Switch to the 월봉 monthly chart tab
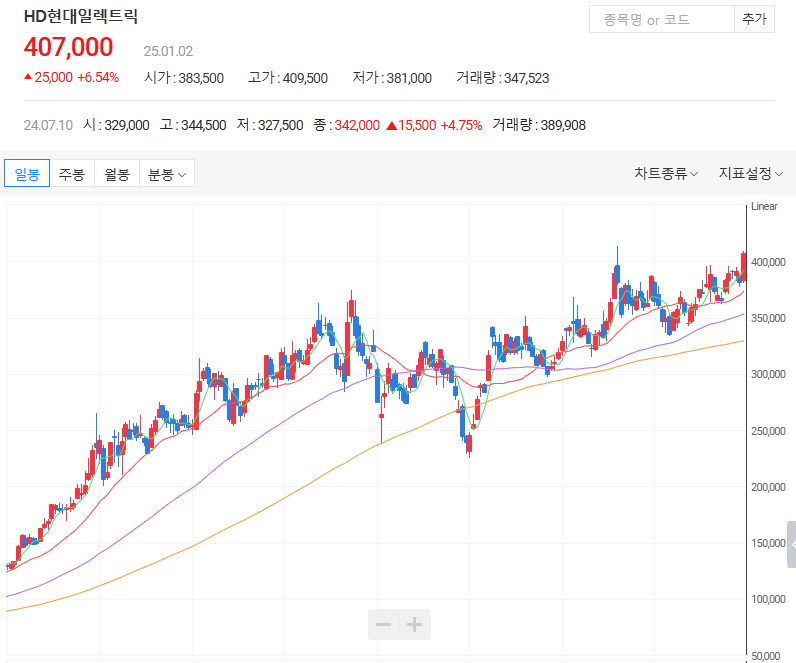The height and width of the screenshot is (663, 796). point(117,174)
